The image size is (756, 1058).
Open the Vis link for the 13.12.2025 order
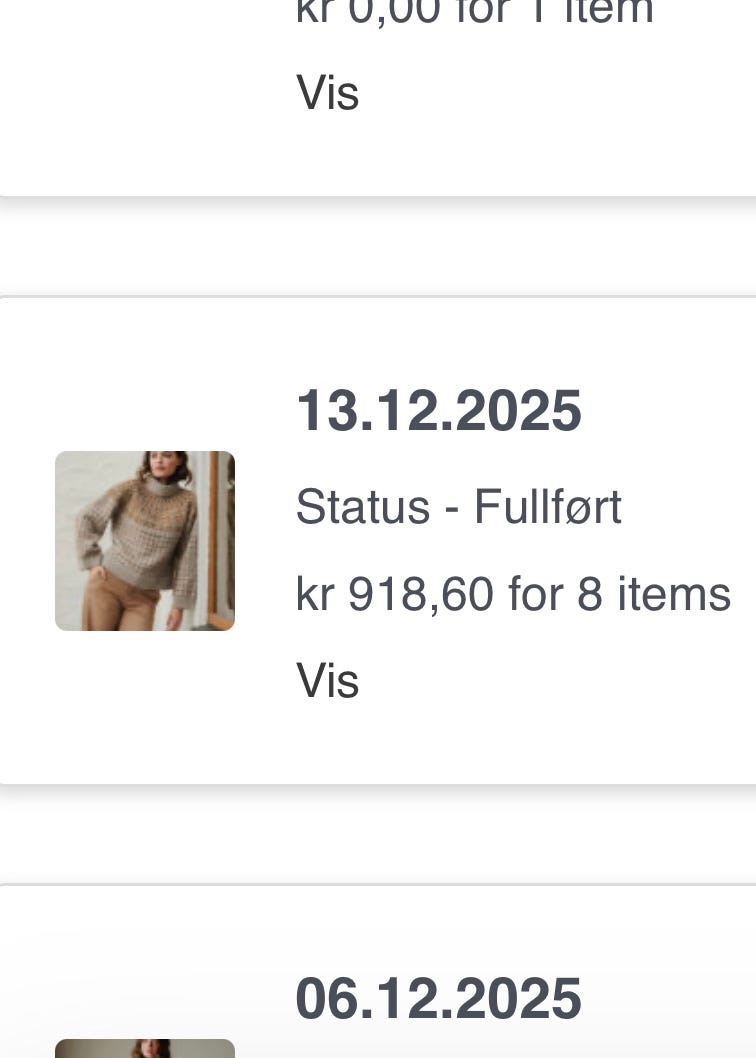[x=327, y=681]
